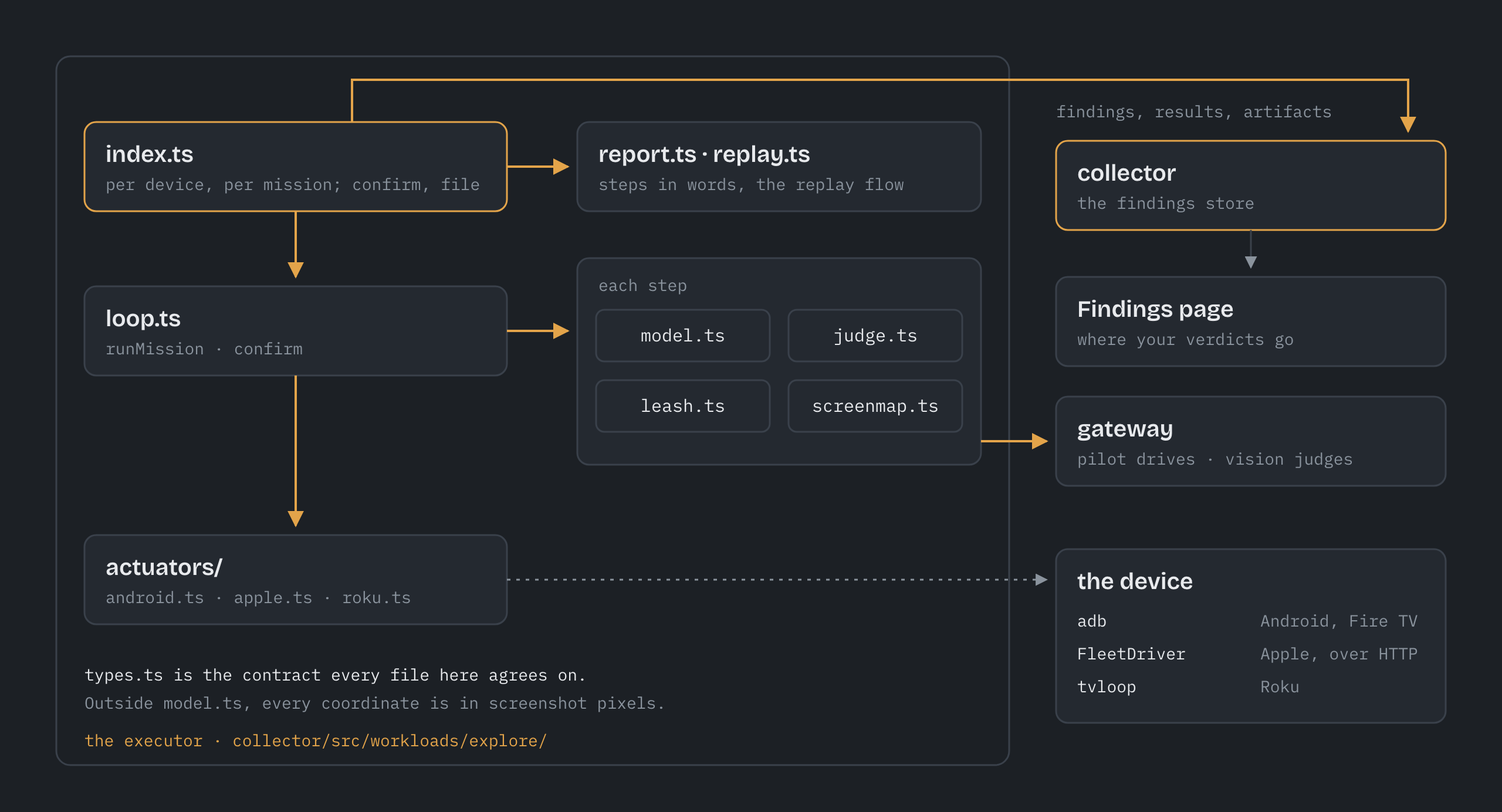This screenshot has width=1502, height=812.
Task: Choose the screenmap.ts box
Action: (875, 406)
